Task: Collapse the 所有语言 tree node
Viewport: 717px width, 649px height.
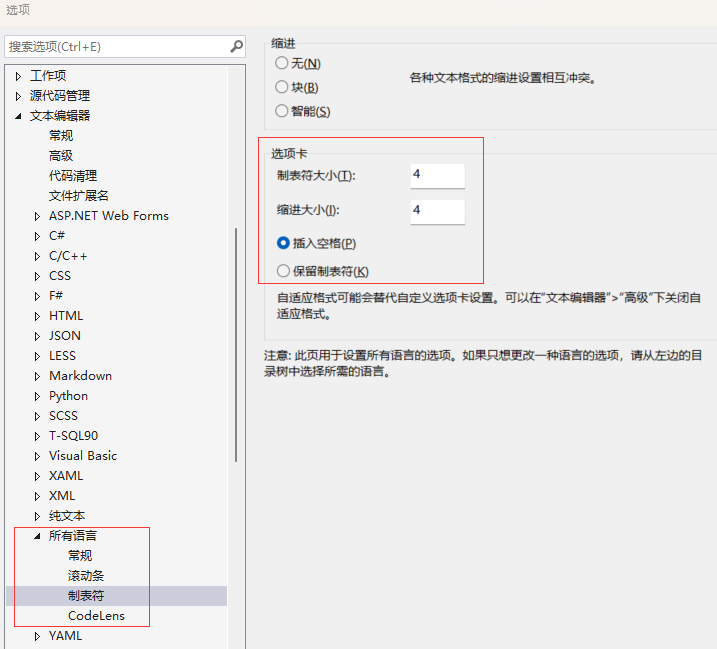Action: pos(37,536)
